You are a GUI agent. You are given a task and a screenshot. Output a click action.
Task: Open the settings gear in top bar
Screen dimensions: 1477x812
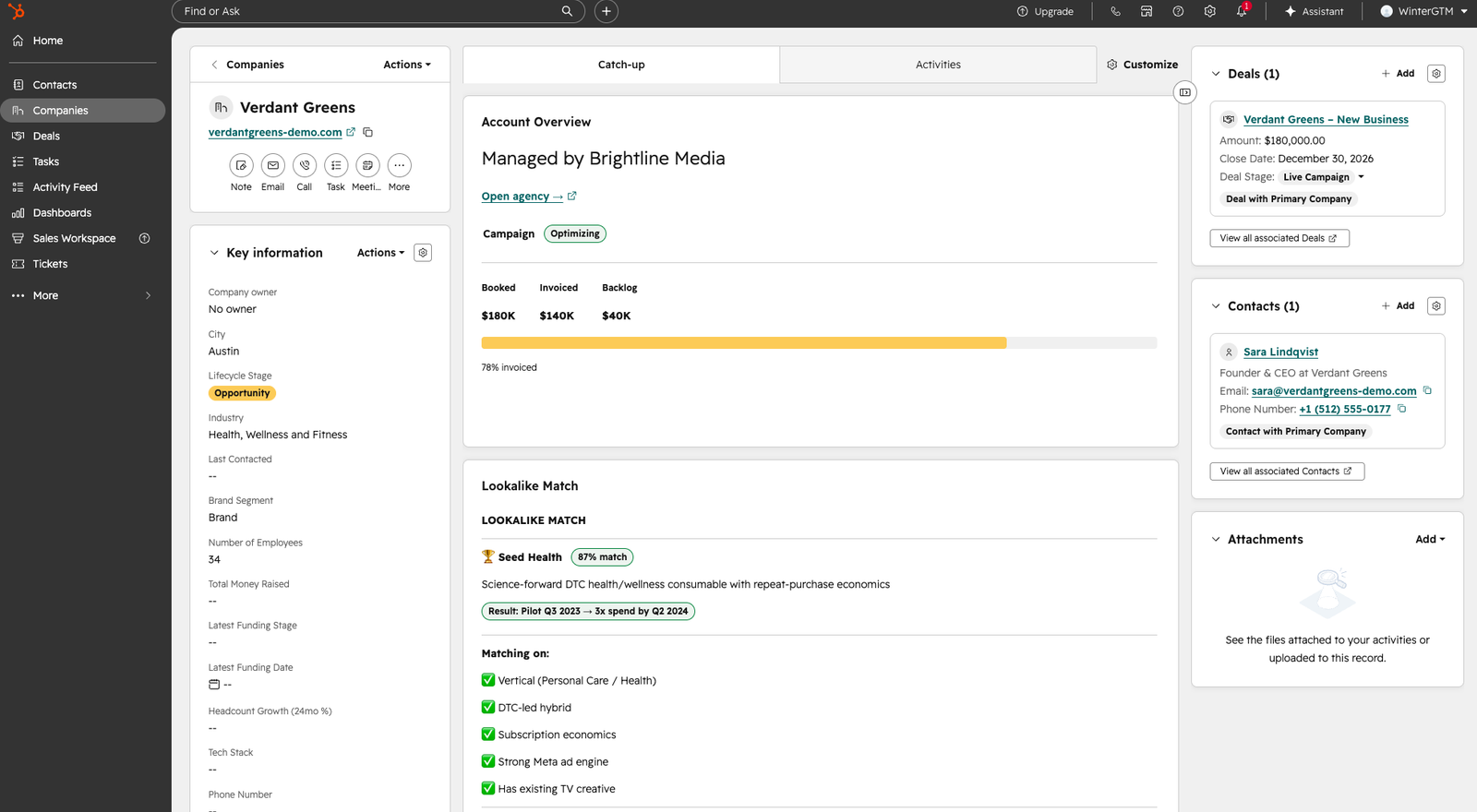[x=1209, y=11]
